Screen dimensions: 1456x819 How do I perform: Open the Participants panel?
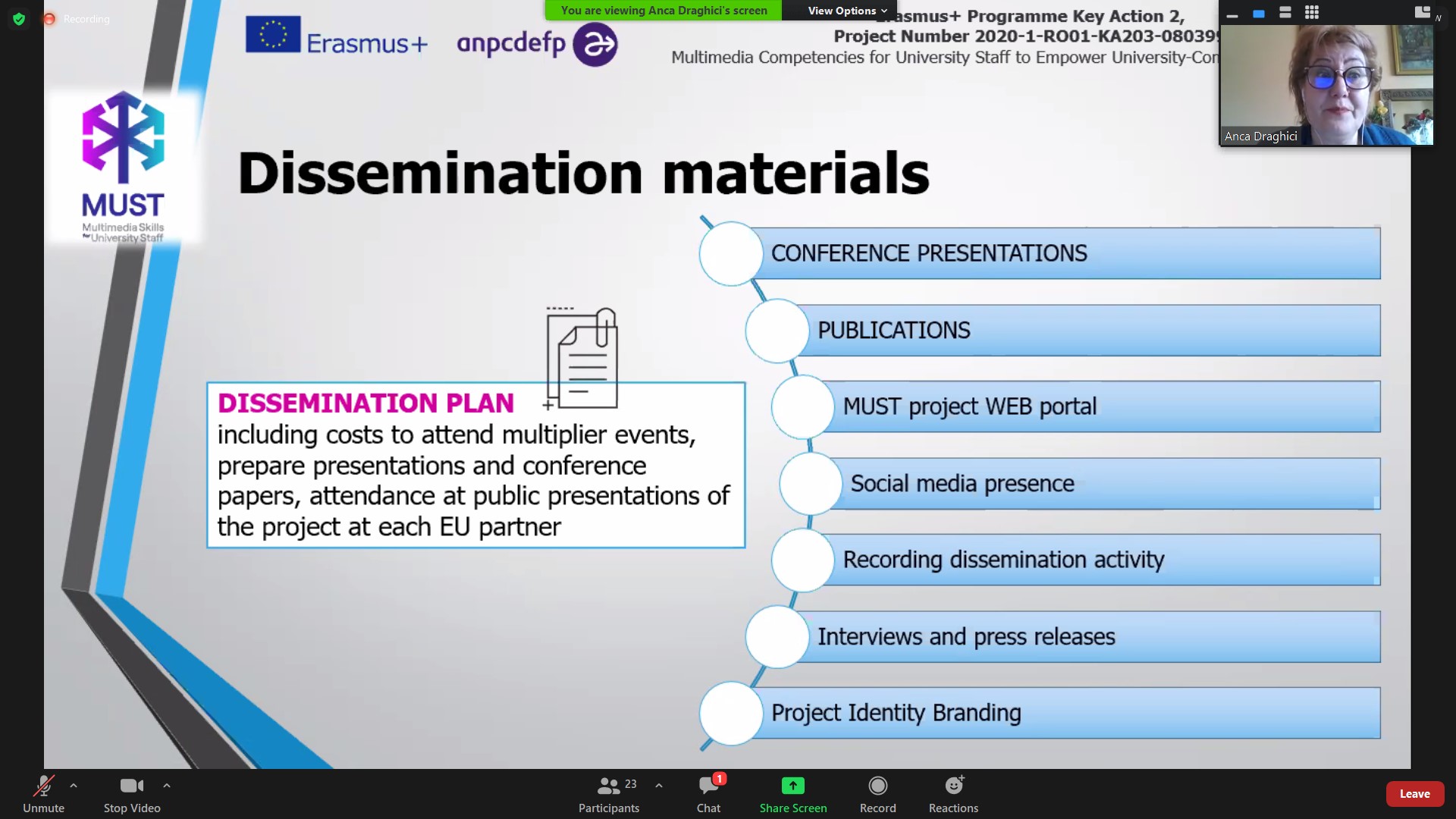(x=608, y=793)
